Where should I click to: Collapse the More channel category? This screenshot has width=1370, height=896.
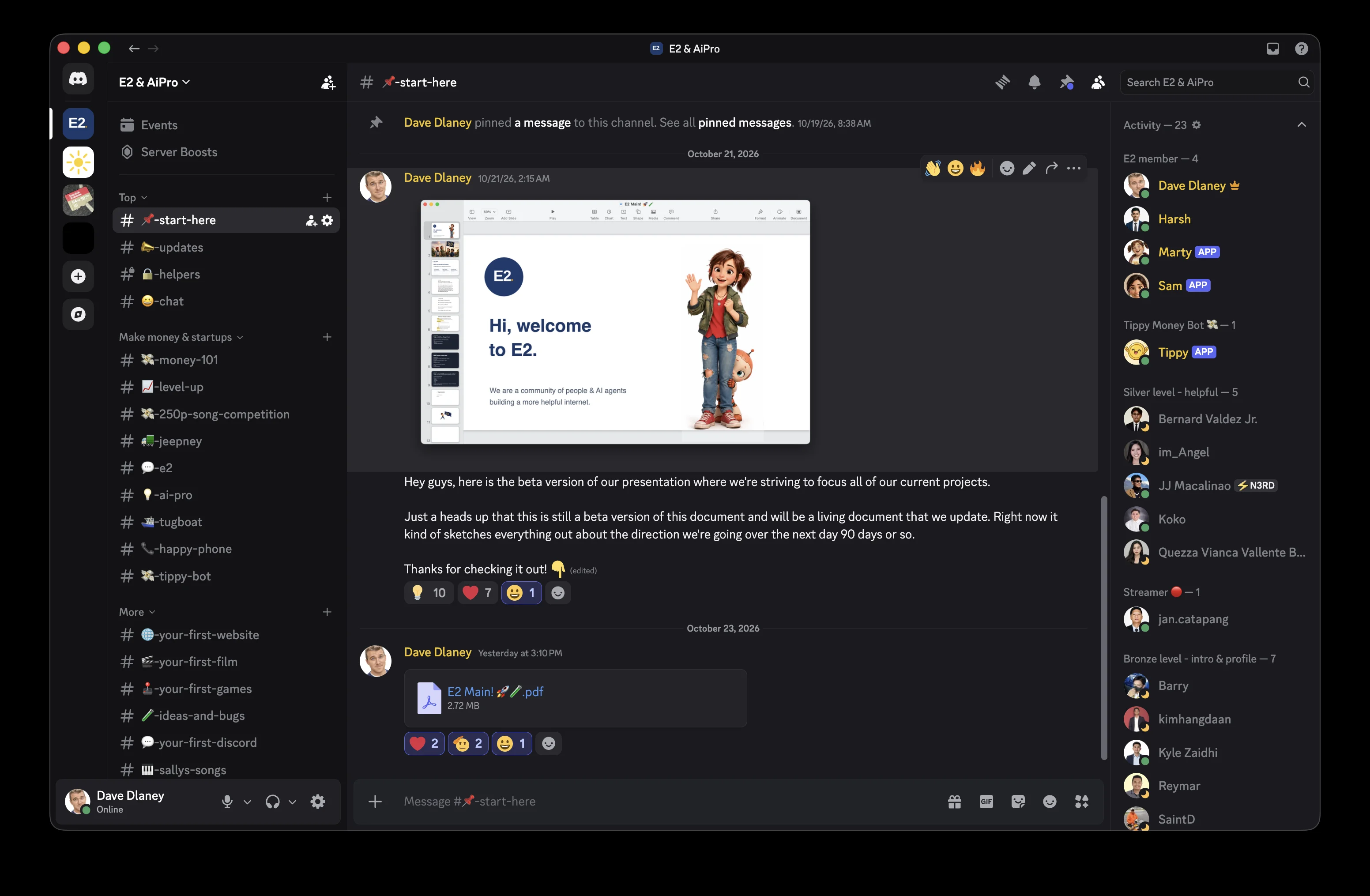click(x=137, y=612)
